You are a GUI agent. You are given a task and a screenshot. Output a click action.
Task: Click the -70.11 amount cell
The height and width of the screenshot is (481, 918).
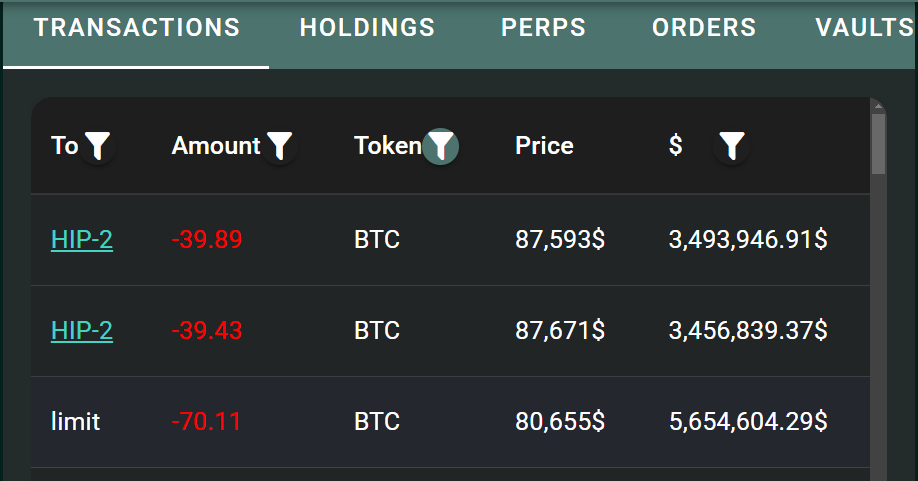(206, 422)
